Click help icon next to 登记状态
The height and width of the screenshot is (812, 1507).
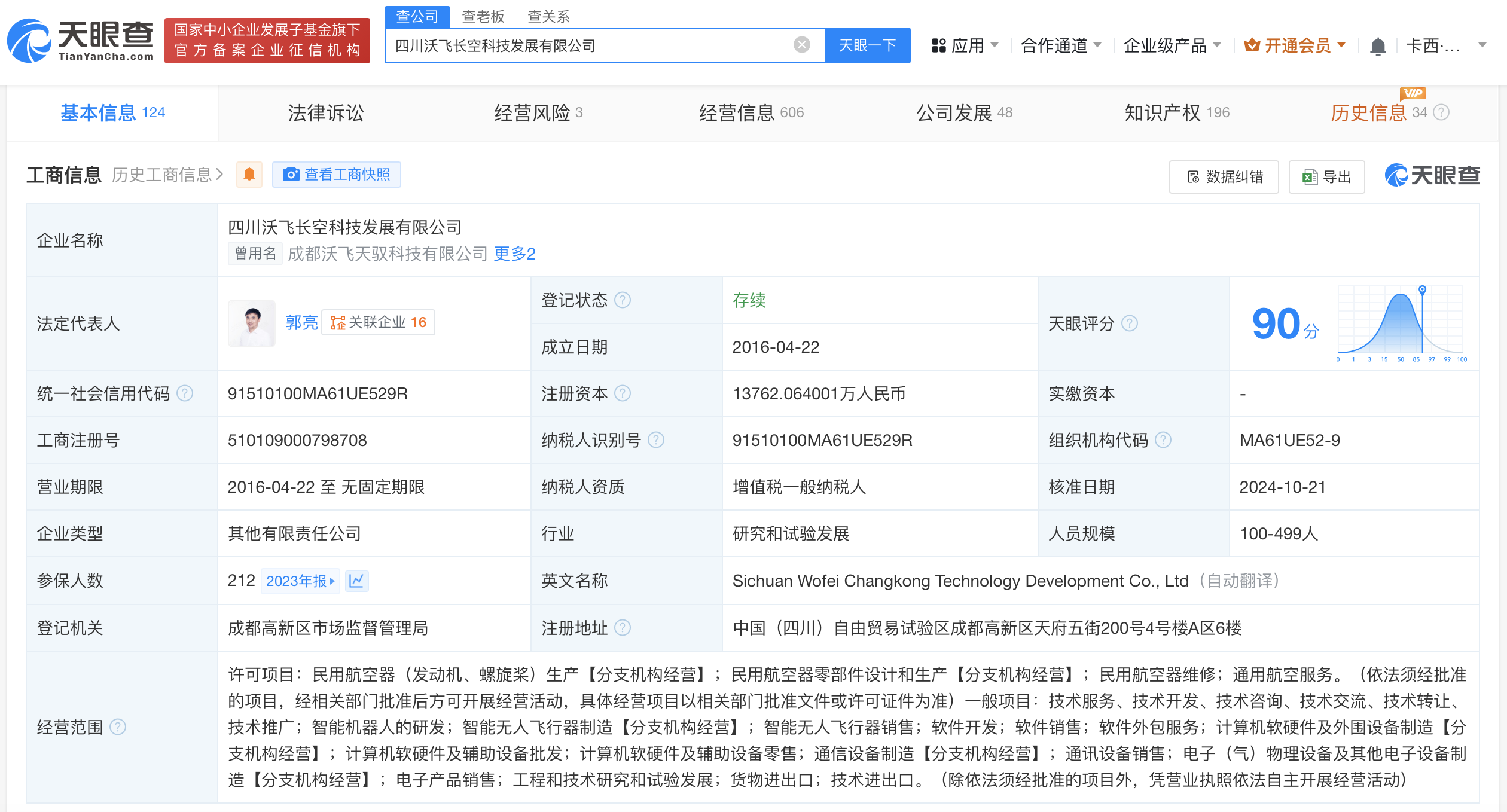tap(623, 300)
